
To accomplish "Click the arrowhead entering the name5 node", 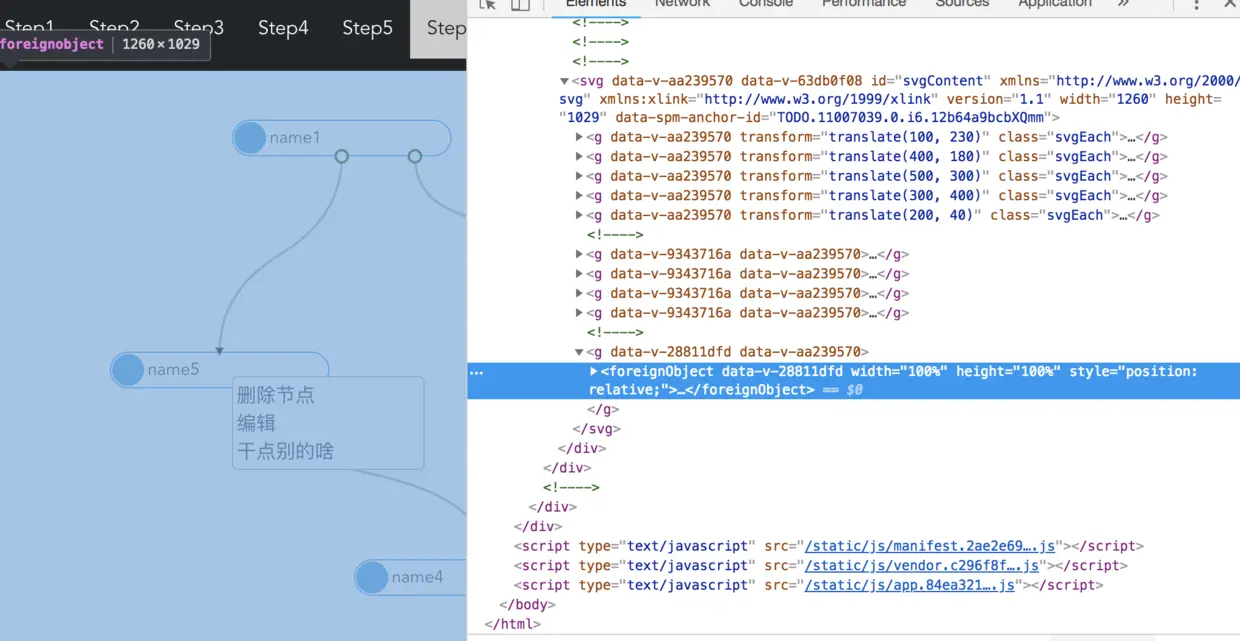I will tap(219, 350).
